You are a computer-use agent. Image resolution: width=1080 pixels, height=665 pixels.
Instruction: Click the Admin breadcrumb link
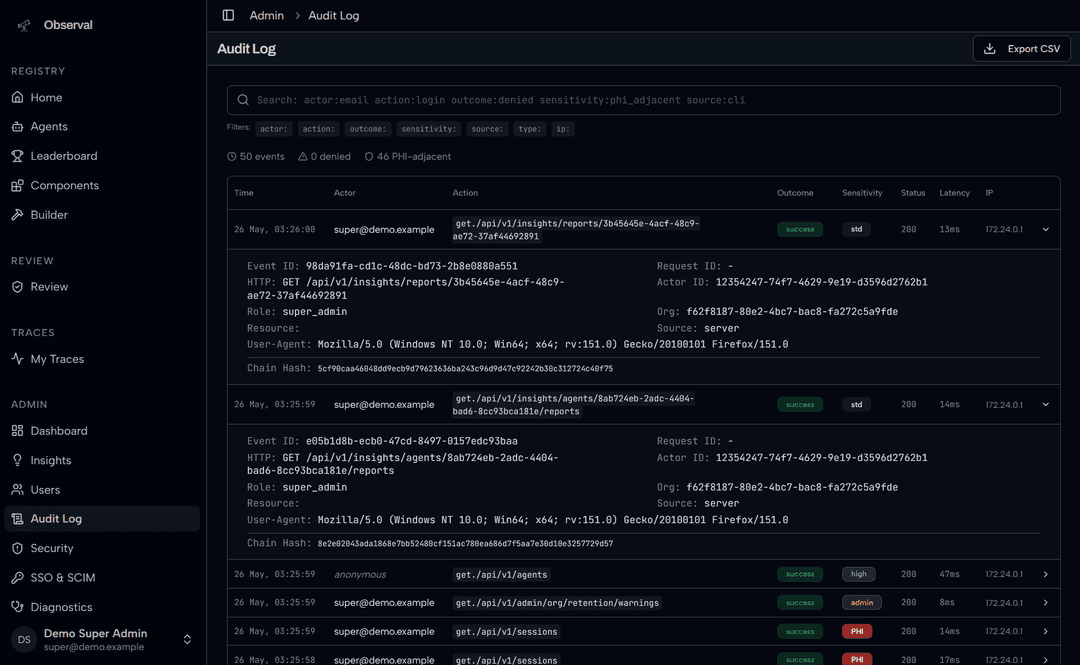pyautogui.click(x=267, y=15)
